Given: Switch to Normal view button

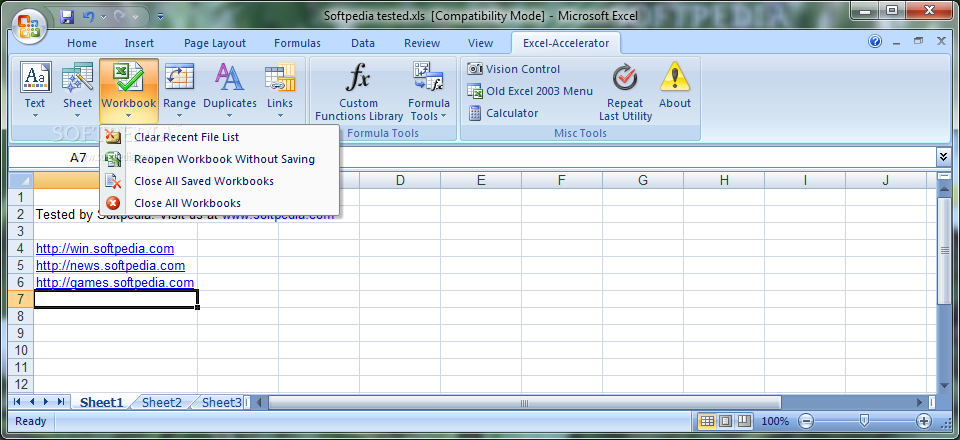Looking at the screenshot, I should point(707,421).
